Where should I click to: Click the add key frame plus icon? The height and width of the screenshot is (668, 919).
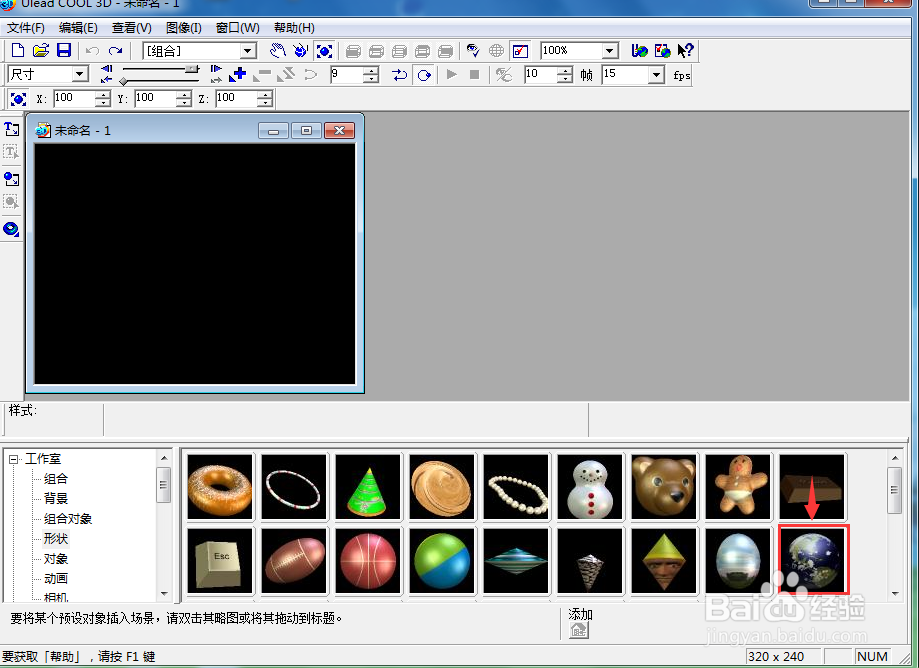pos(238,74)
